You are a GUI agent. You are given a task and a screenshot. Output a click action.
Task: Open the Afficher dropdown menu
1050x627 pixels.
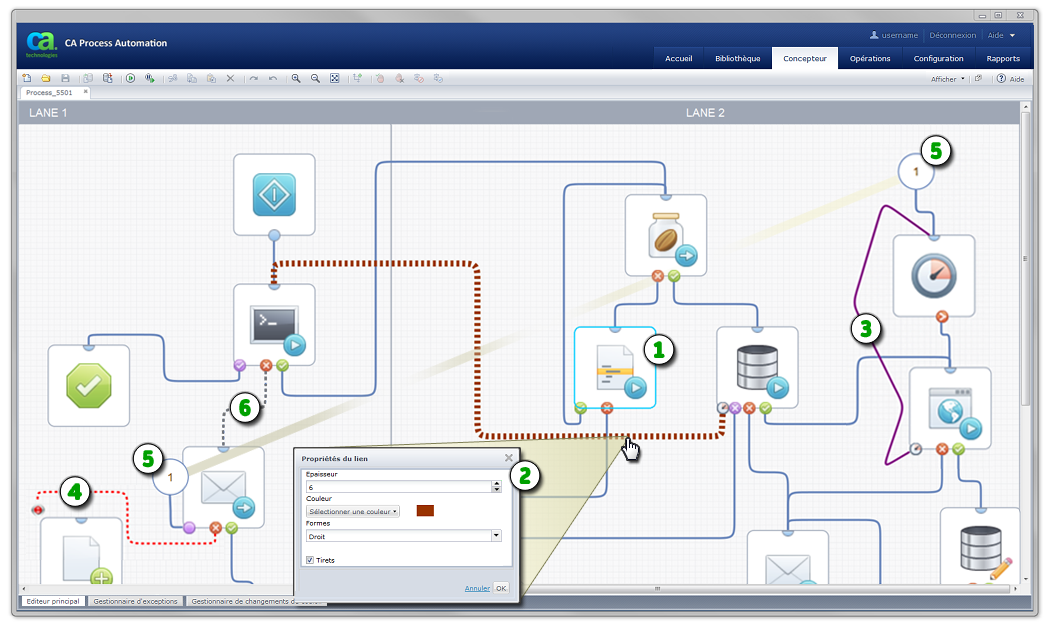point(948,79)
